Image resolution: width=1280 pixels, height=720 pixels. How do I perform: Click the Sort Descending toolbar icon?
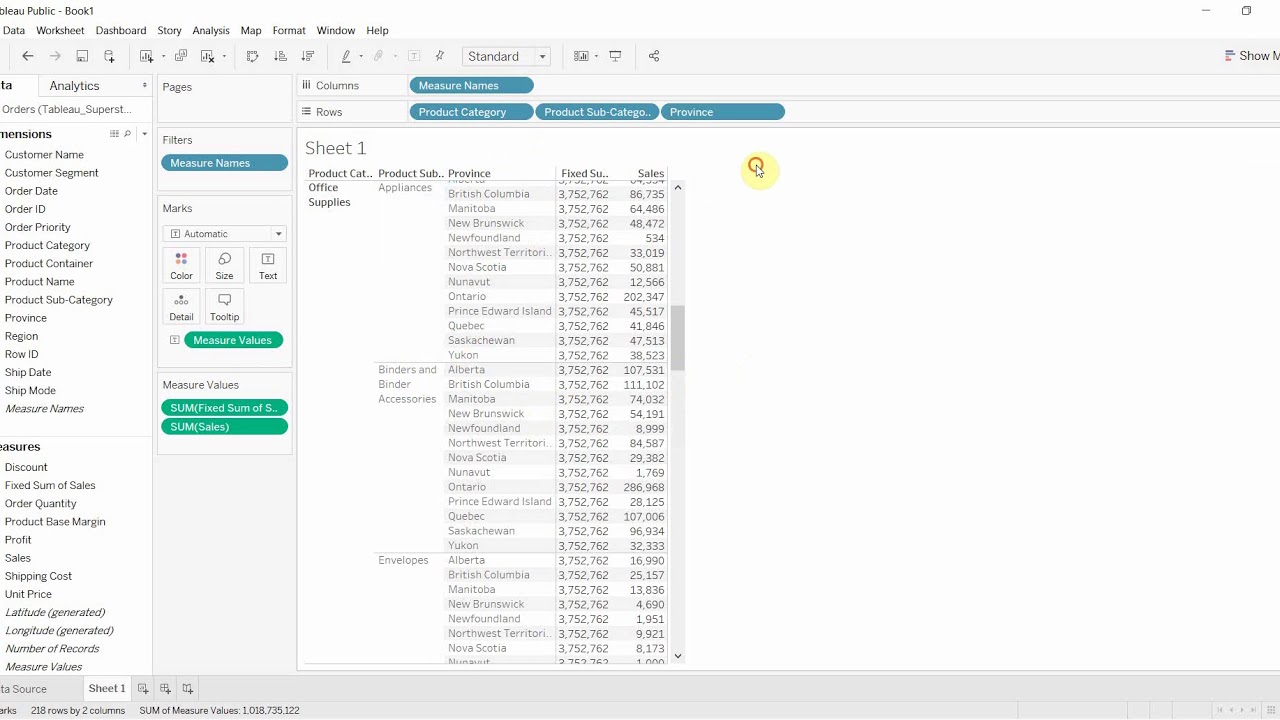pyautogui.click(x=307, y=56)
